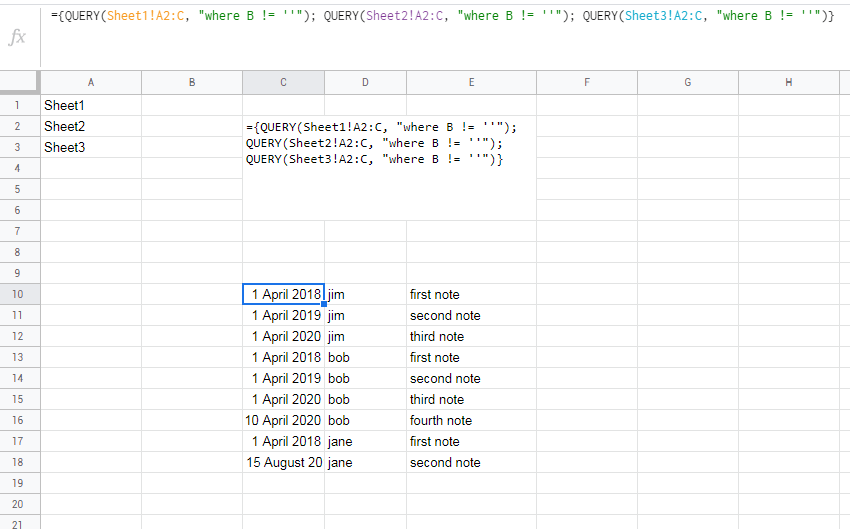Click date 1 April 2018 in row 13
The width and height of the screenshot is (850, 529).
tap(284, 357)
